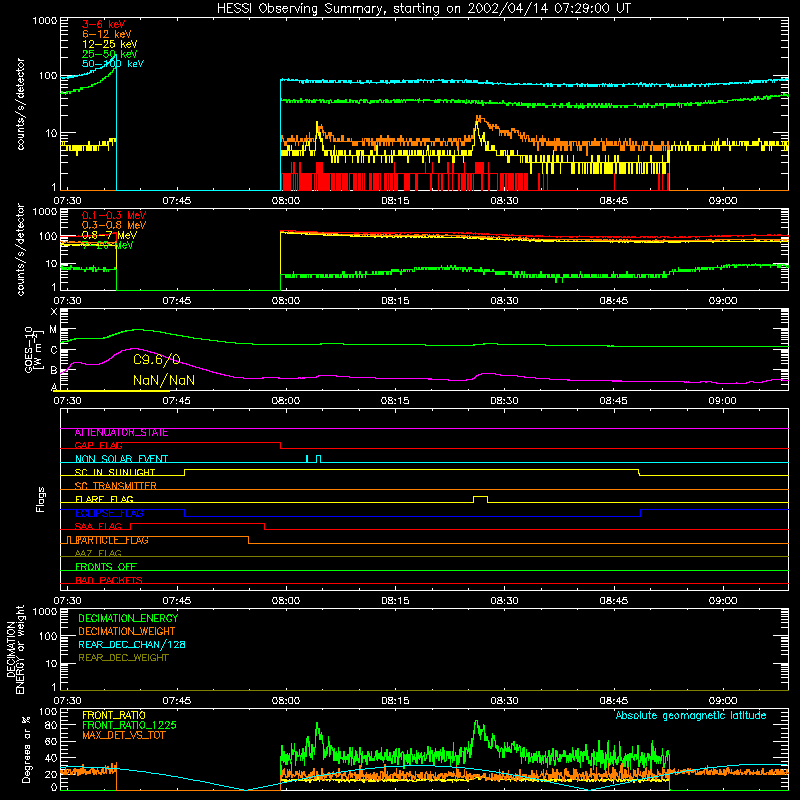Click the REAR_DEC_CHAN/128 legend label

click(x=132, y=644)
